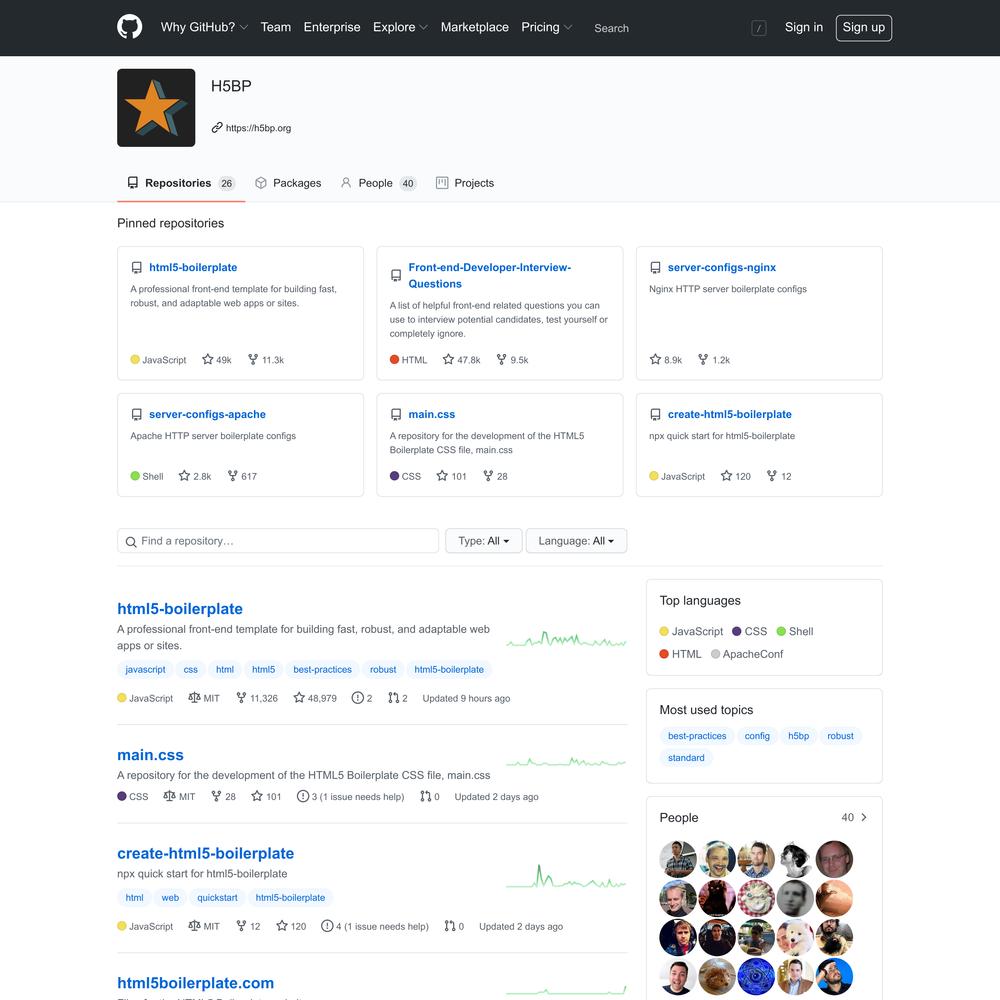Screen dimensions: 1000x1000
Task: Click the star count 2.8k on server-configs-apache card
Action: pos(195,476)
